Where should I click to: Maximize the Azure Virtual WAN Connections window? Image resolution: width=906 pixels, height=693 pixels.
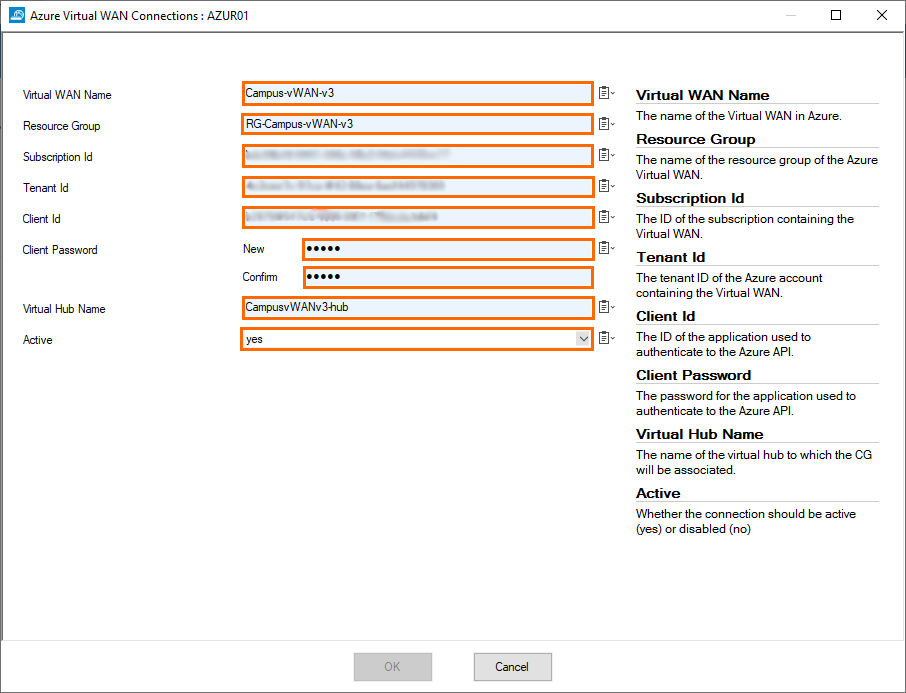pyautogui.click(x=836, y=15)
